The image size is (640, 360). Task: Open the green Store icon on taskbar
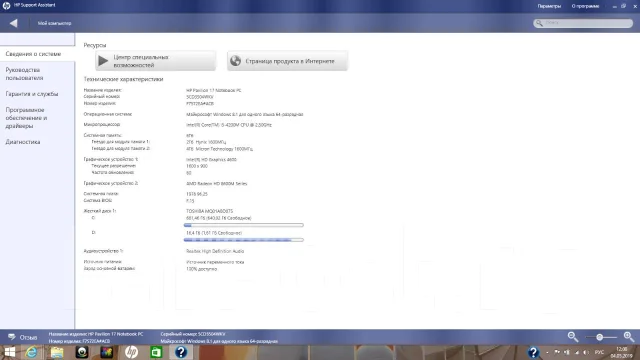pyautogui.click(x=156, y=352)
